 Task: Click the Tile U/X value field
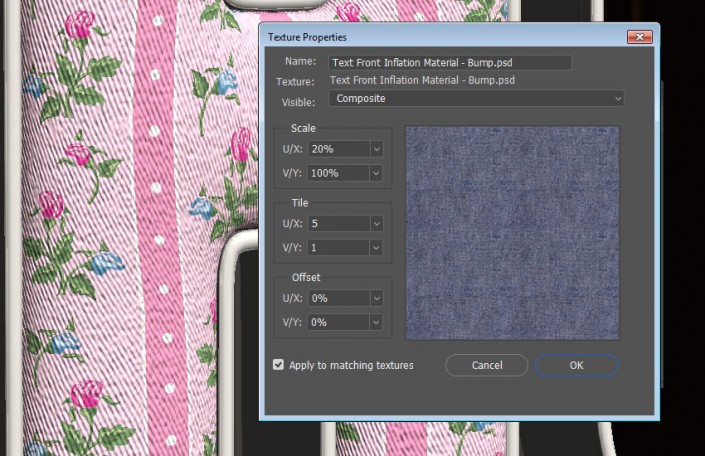point(338,223)
